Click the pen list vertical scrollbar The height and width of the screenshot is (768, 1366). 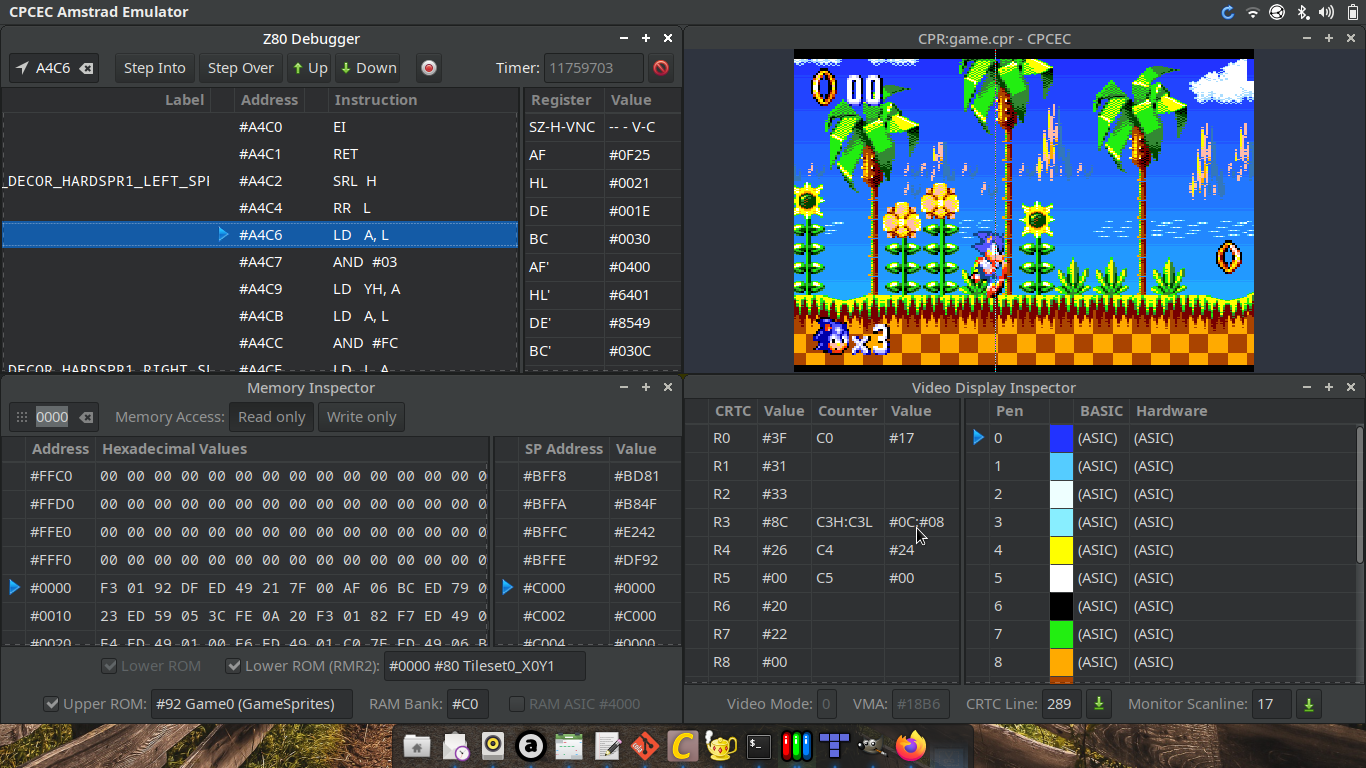(1358, 493)
